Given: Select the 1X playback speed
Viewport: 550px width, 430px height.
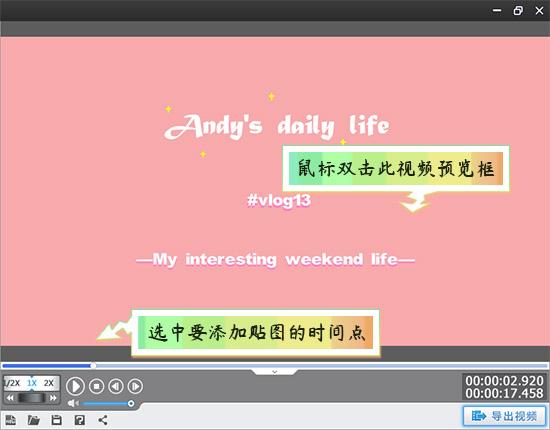Looking at the screenshot, I should (32, 383).
